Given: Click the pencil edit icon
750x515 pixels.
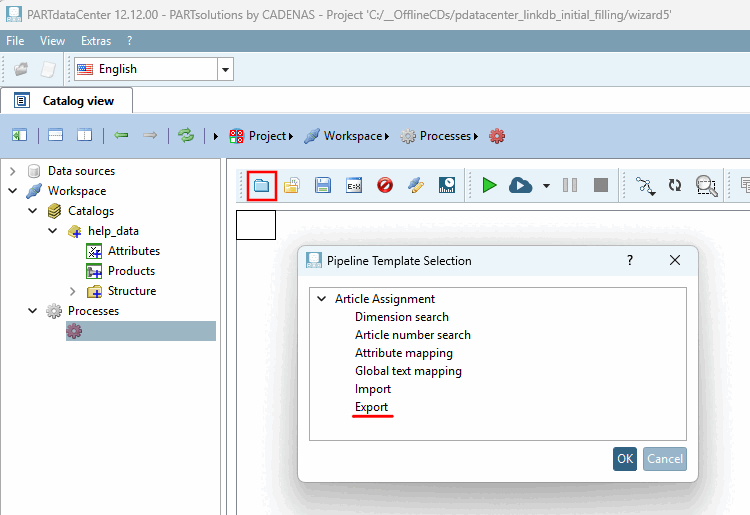Looking at the screenshot, I should coord(416,185).
